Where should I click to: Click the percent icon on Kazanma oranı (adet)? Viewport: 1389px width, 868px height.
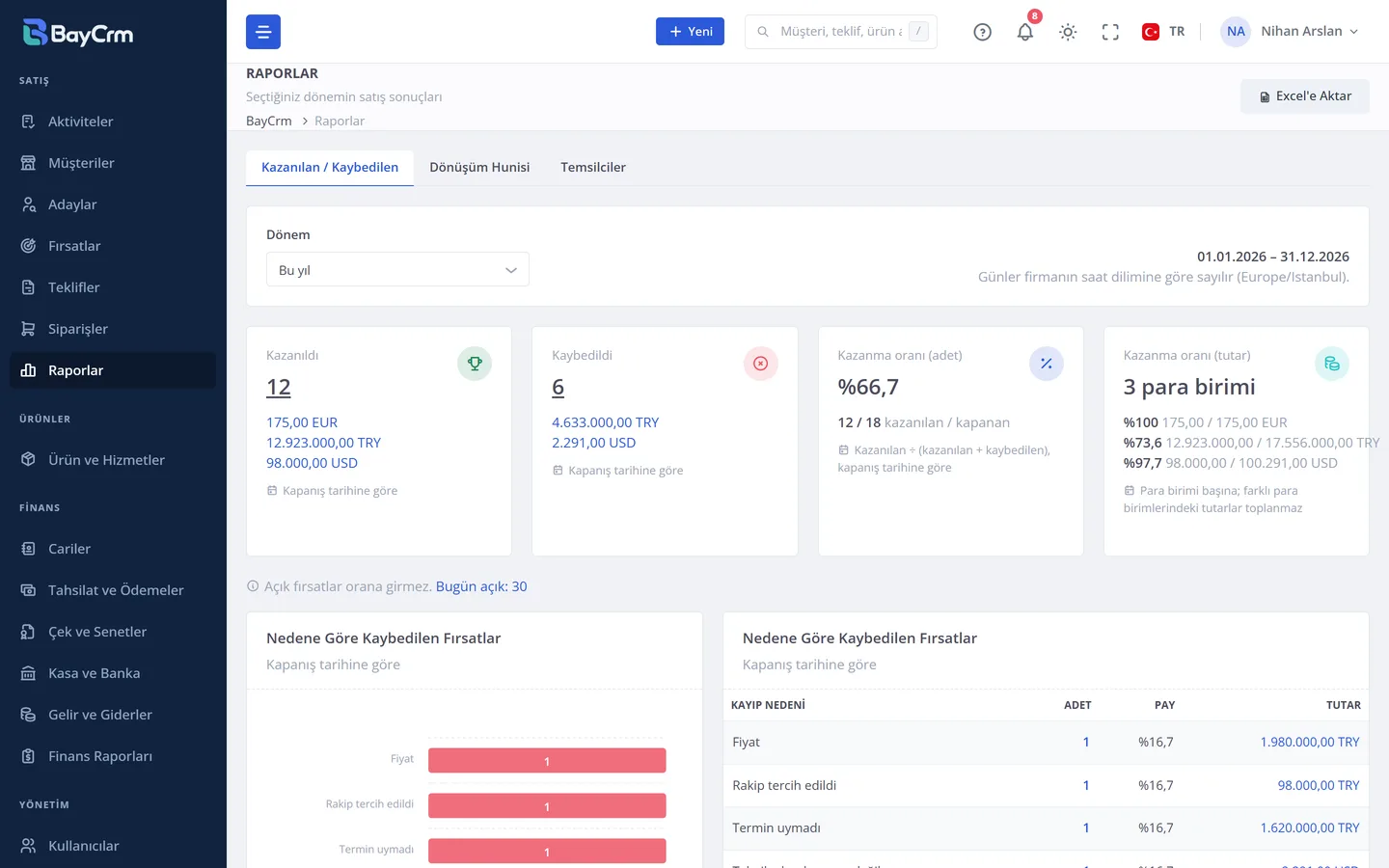click(1047, 364)
